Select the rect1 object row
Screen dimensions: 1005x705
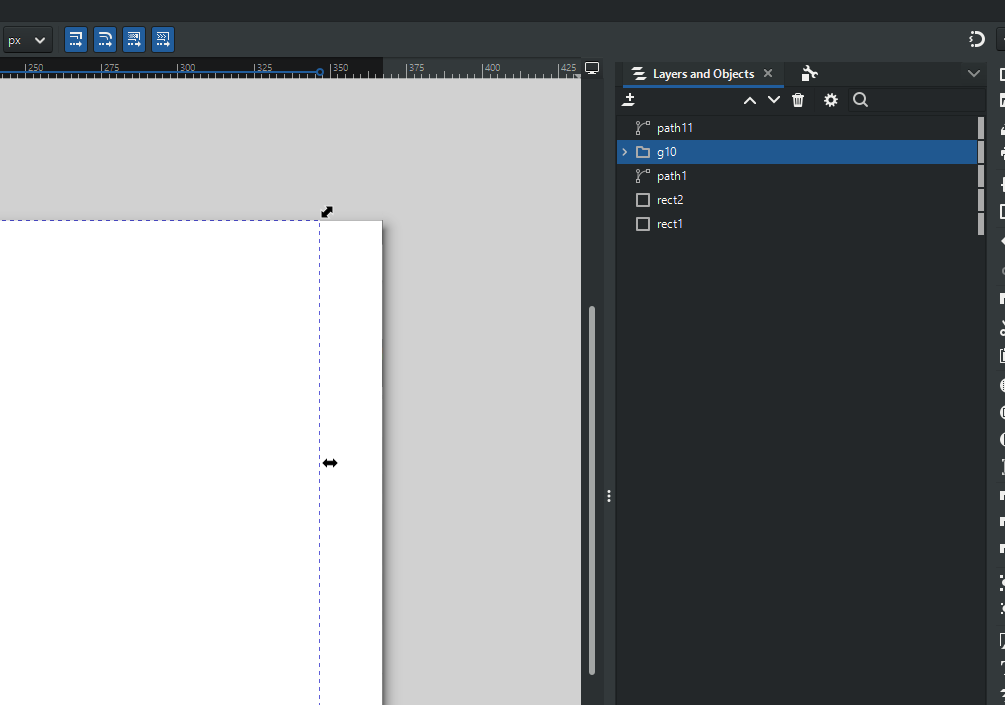(x=797, y=224)
